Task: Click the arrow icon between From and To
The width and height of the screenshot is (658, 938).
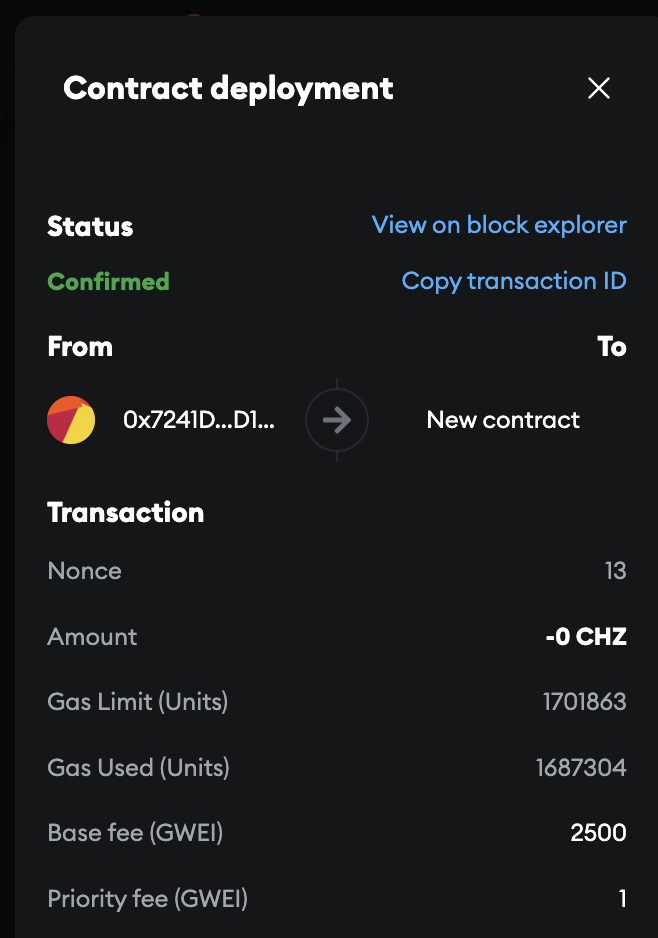Action: tap(337, 420)
